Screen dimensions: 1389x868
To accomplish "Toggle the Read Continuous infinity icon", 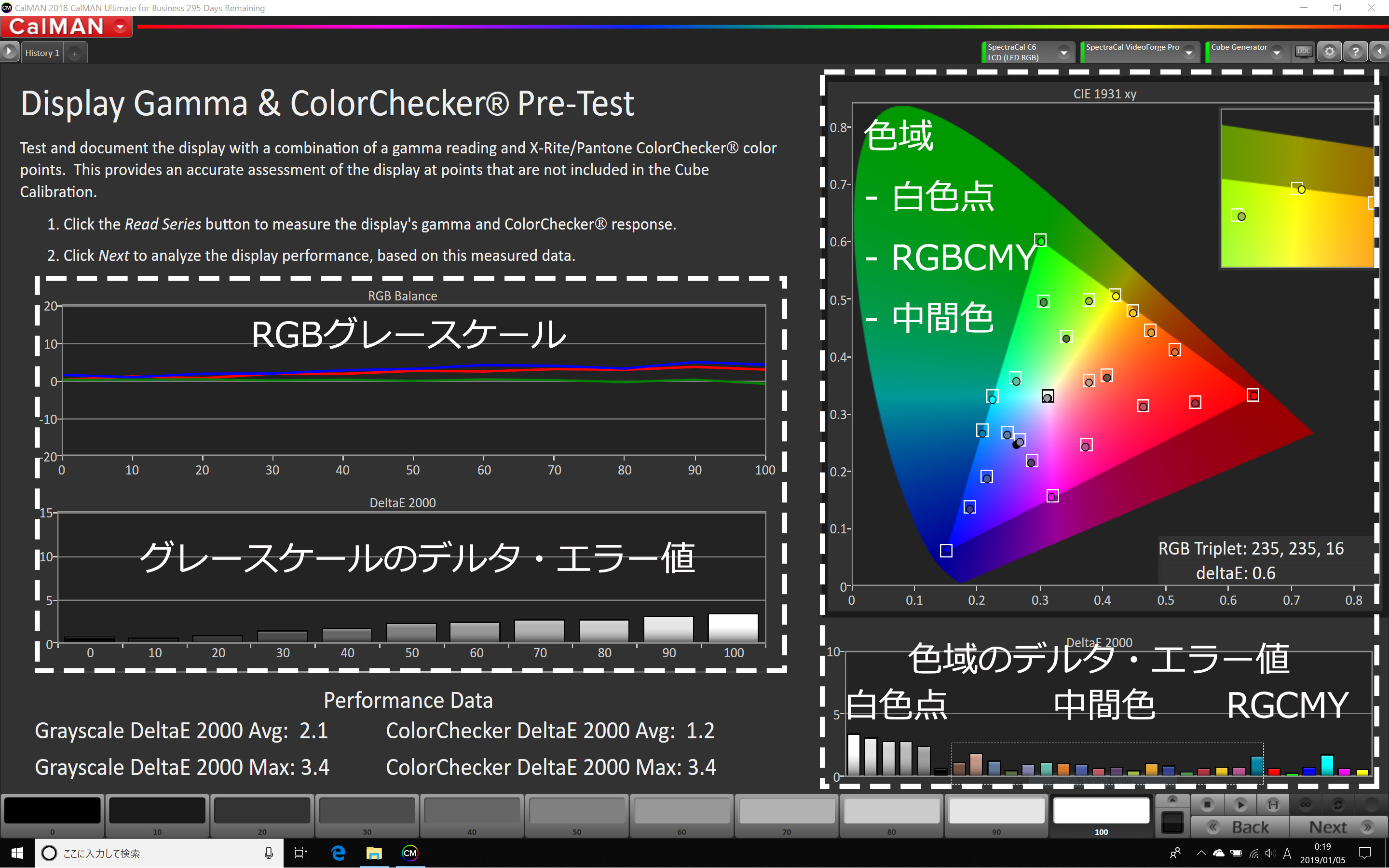I will 1305,804.
